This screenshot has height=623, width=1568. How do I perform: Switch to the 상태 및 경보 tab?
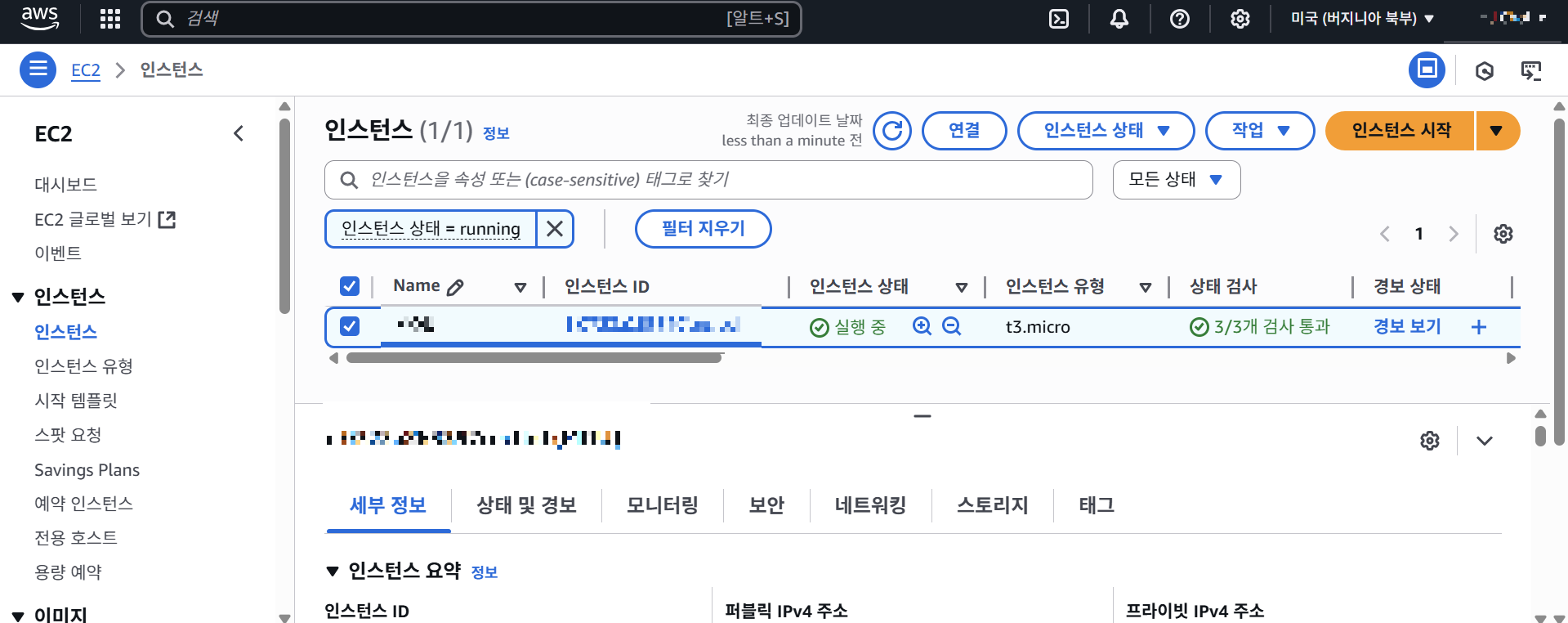[527, 505]
